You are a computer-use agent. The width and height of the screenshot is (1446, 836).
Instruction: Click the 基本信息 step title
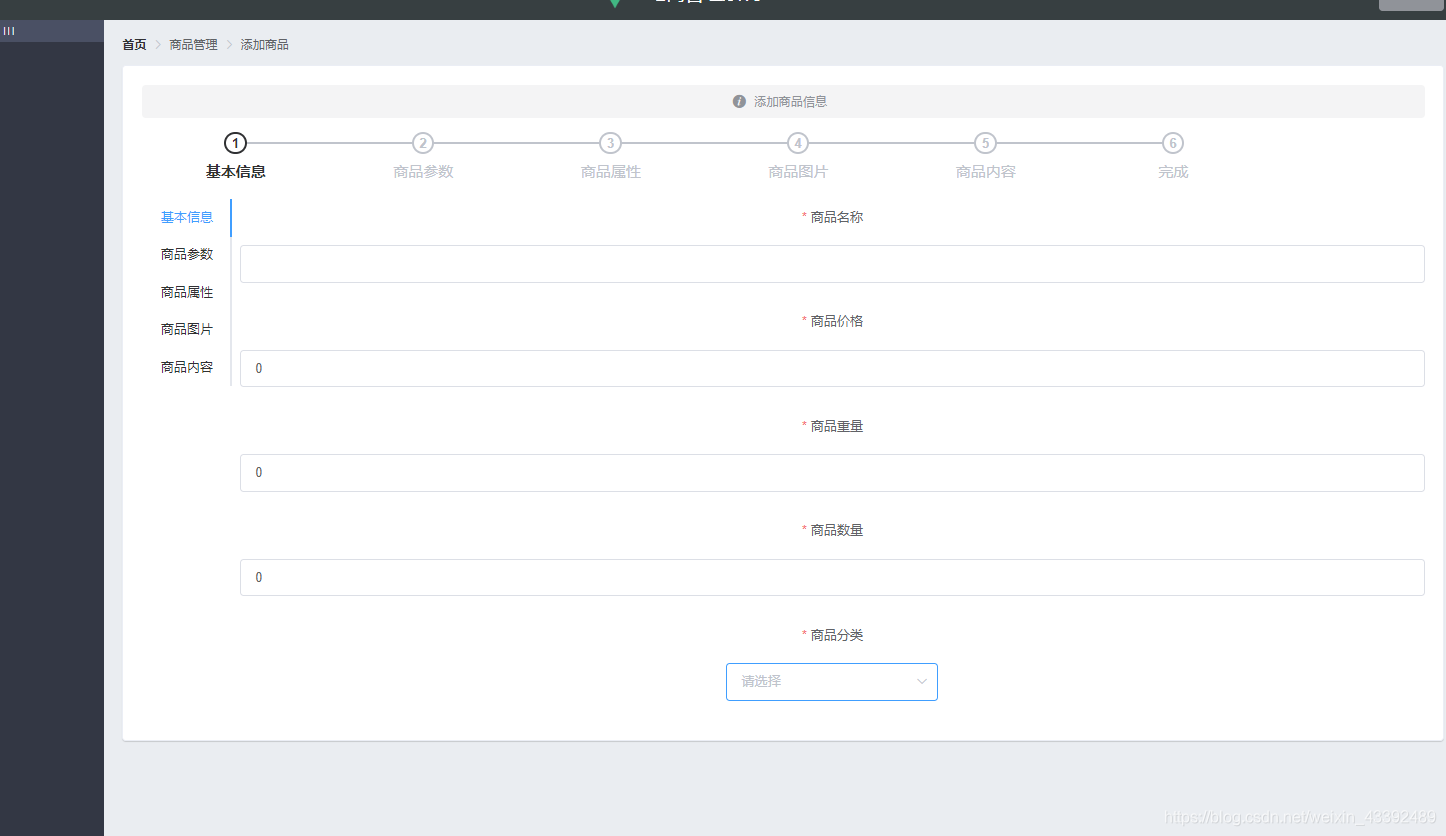[236, 172]
